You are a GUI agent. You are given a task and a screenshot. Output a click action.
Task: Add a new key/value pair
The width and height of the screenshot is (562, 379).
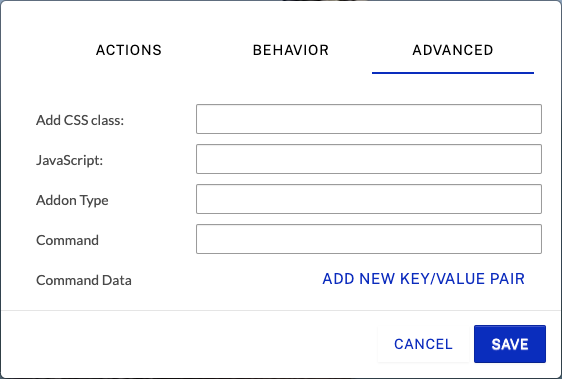424,279
